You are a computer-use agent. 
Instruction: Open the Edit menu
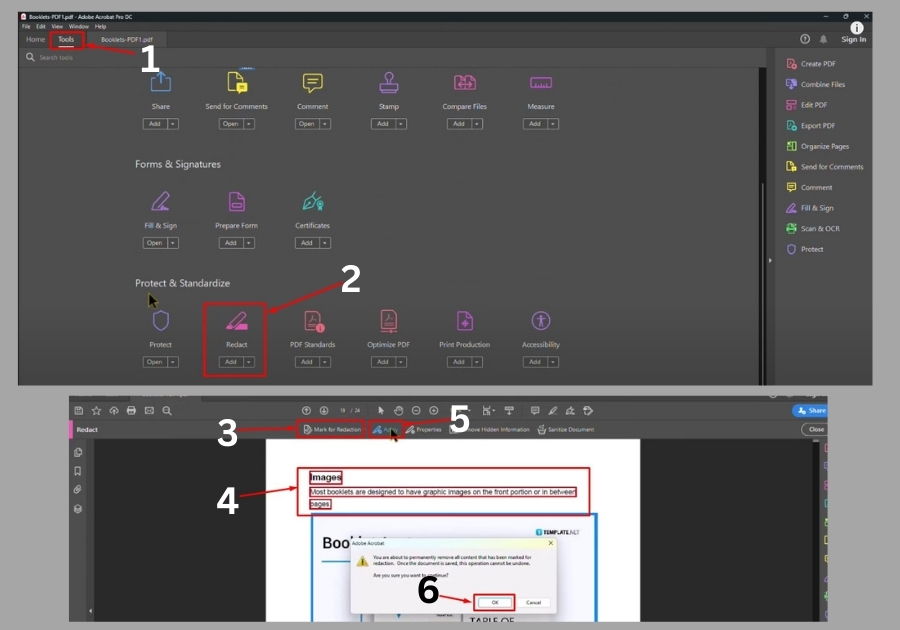tap(41, 26)
